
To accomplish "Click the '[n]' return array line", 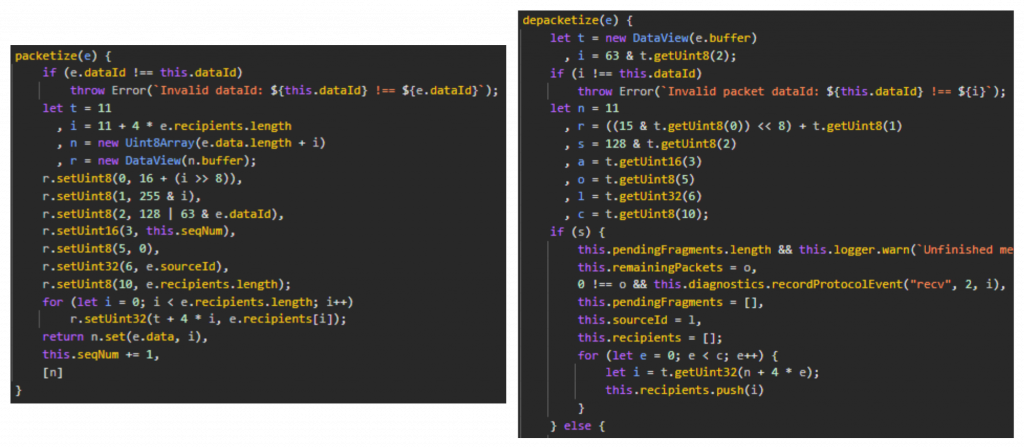I will (x=52, y=370).
